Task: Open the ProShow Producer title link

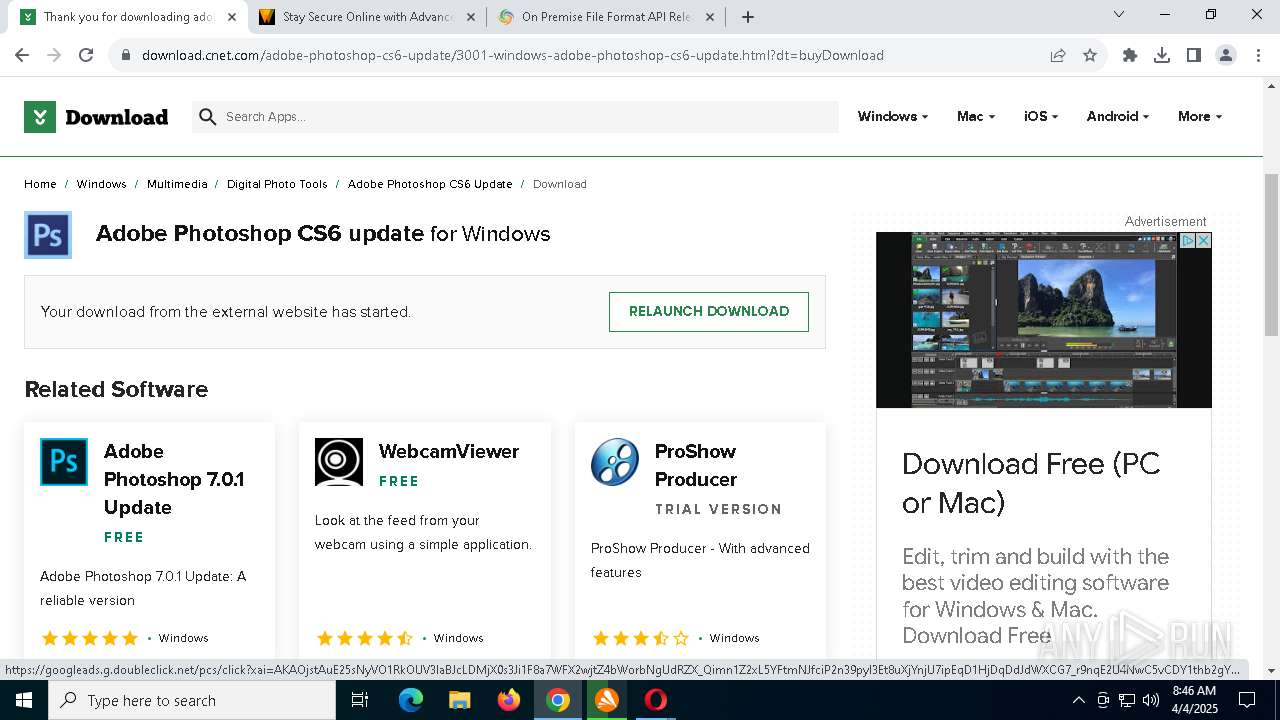Action: point(696,465)
